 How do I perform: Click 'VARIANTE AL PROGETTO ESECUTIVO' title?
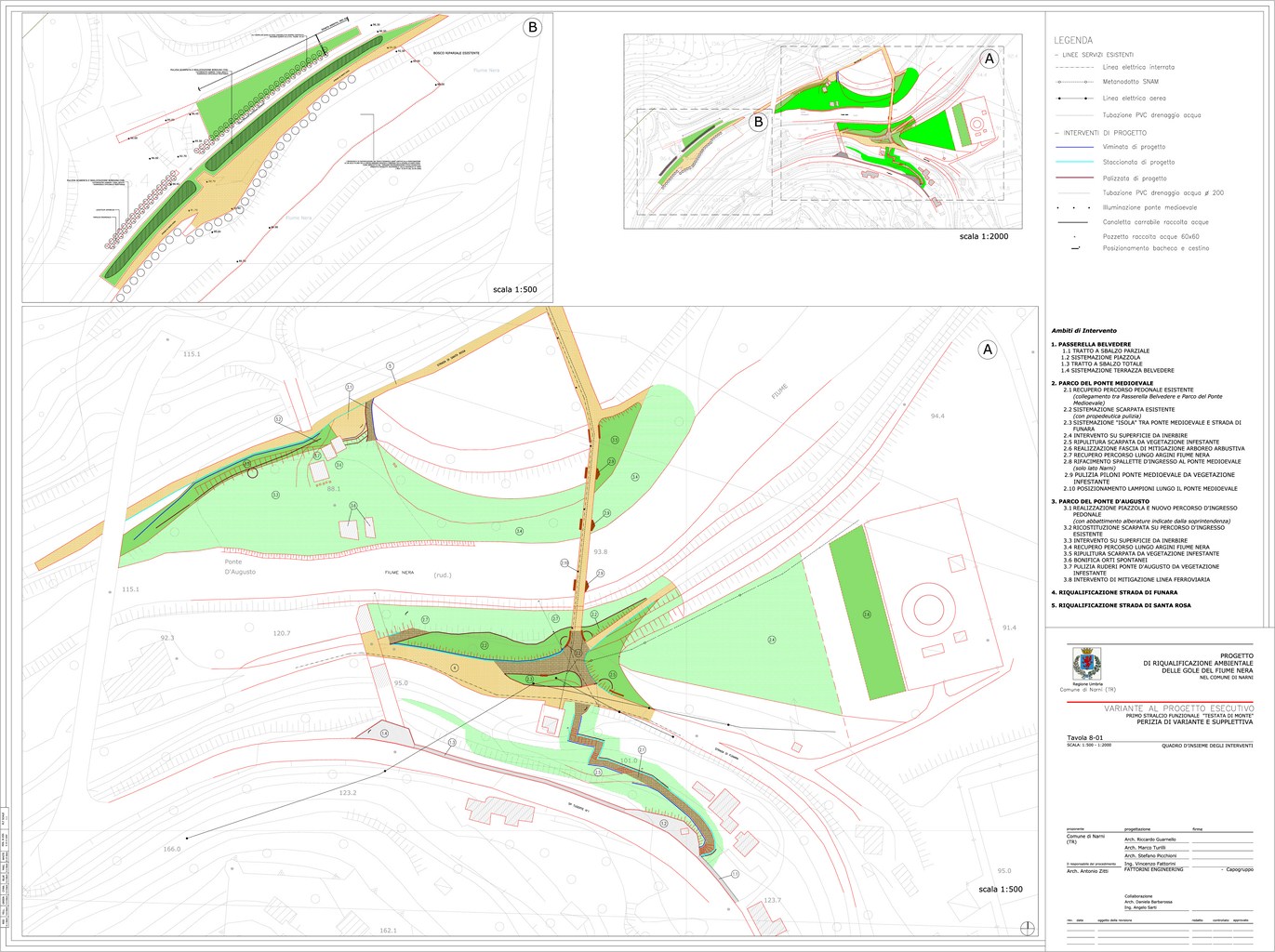coord(1178,708)
